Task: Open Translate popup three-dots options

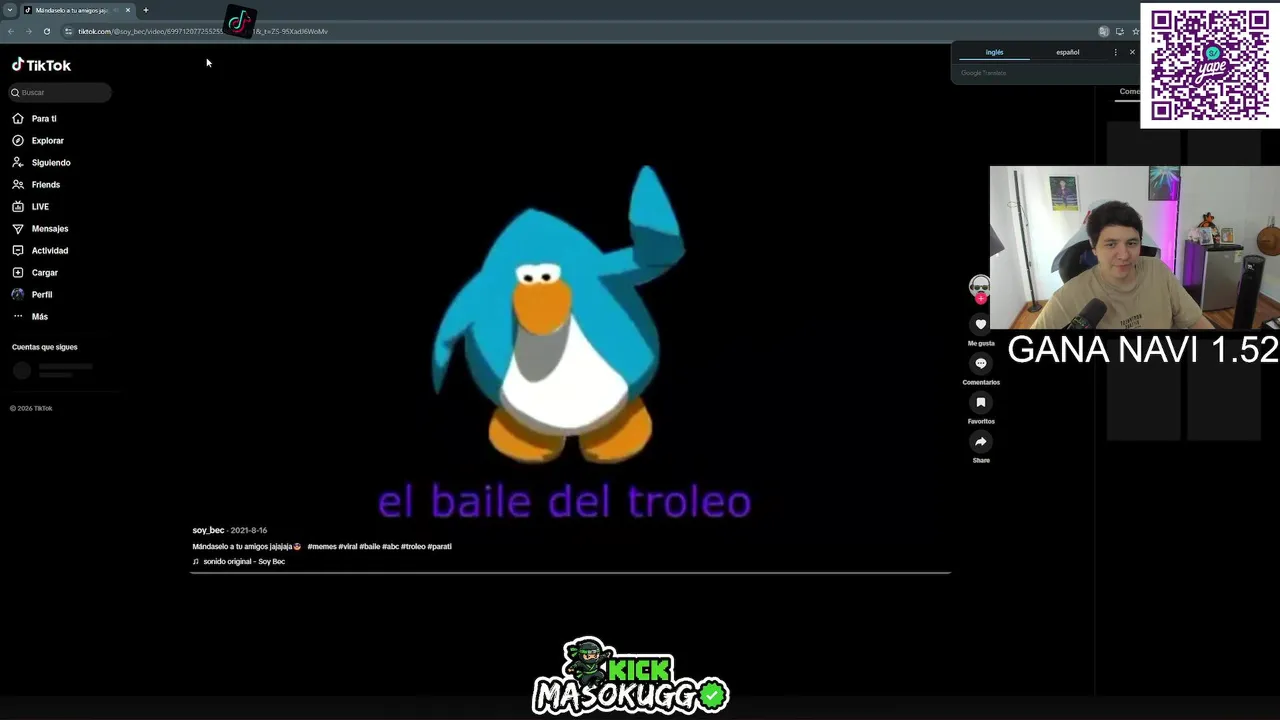Action: (1115, 52)
